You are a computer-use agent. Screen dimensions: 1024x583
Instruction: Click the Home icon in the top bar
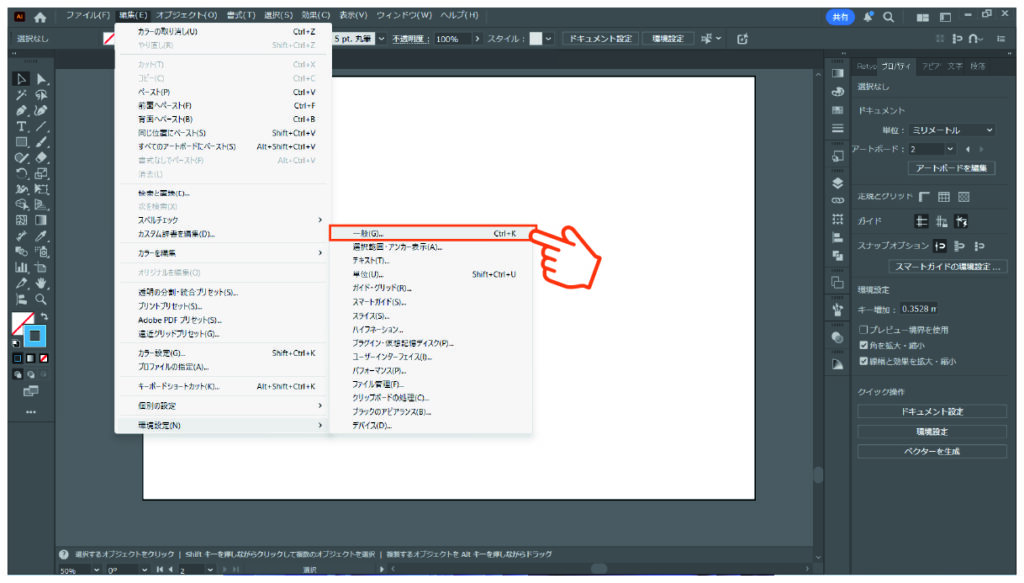[40, 17]
